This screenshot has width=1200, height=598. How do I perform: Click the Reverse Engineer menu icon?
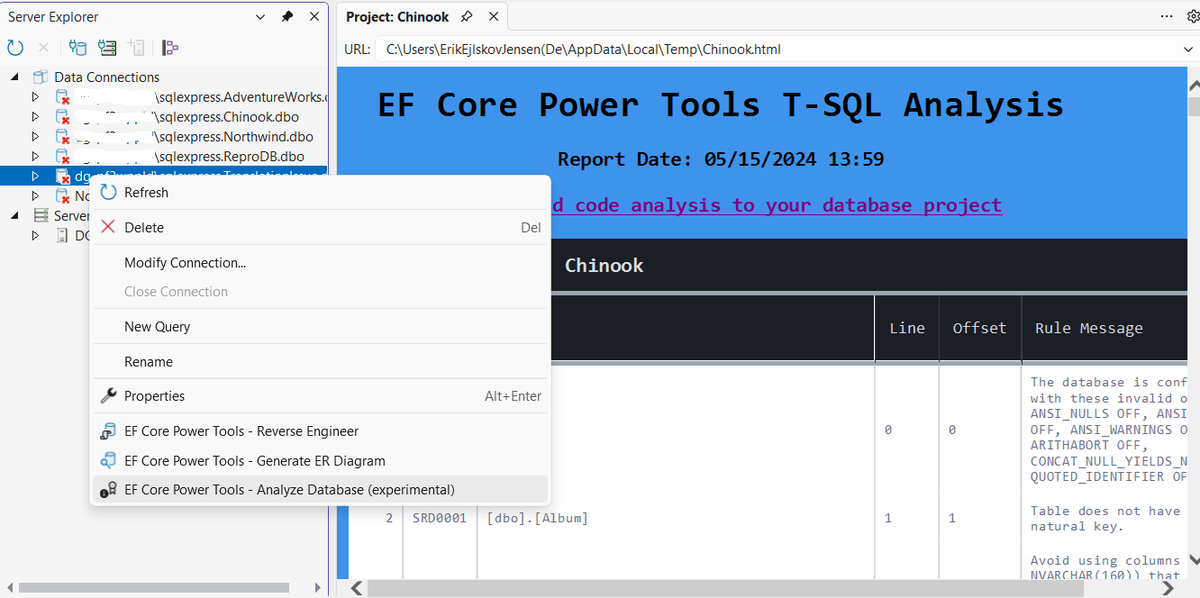pos(108,432)
